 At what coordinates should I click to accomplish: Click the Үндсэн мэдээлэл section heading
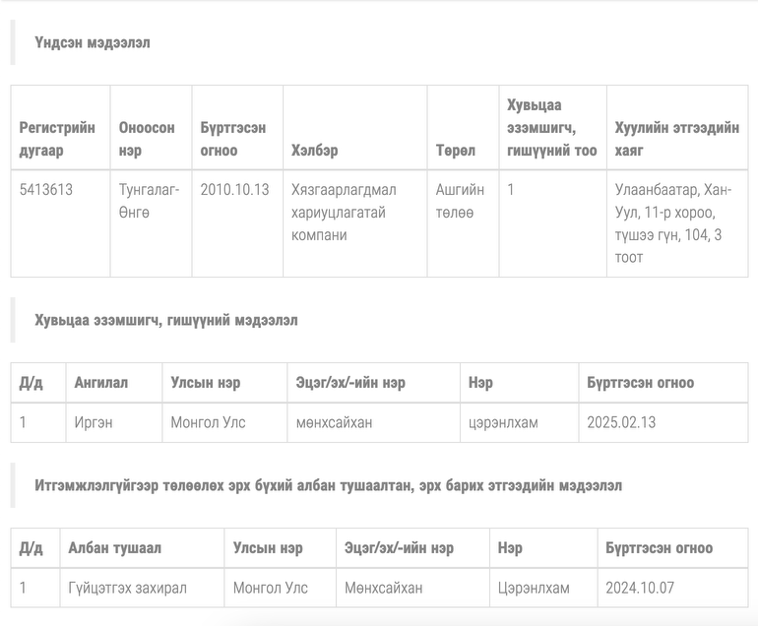[x=92, y=43]
